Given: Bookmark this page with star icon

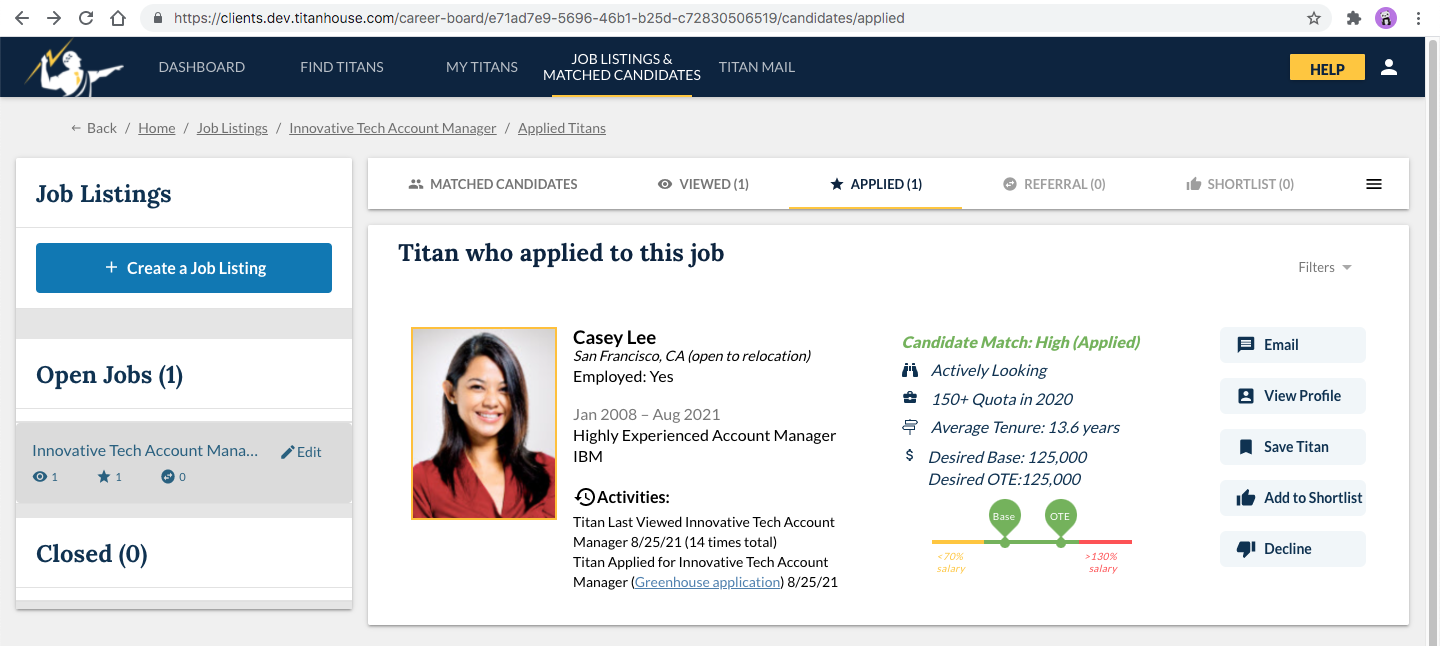Looking at the screenshot, I should [1314, 18].
